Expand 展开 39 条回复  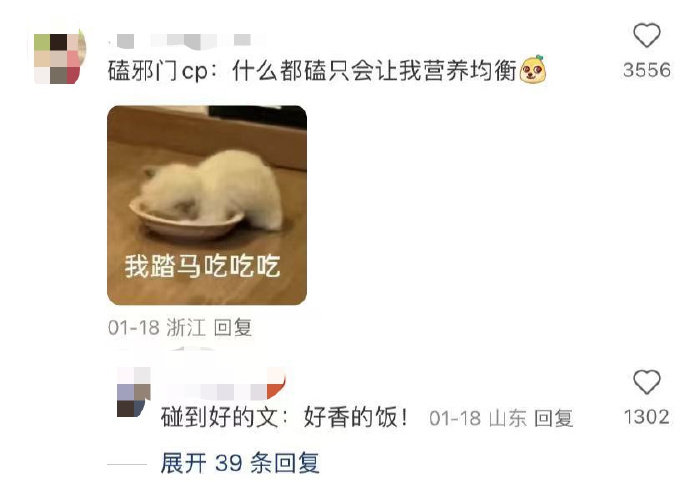tap(240, 463)
